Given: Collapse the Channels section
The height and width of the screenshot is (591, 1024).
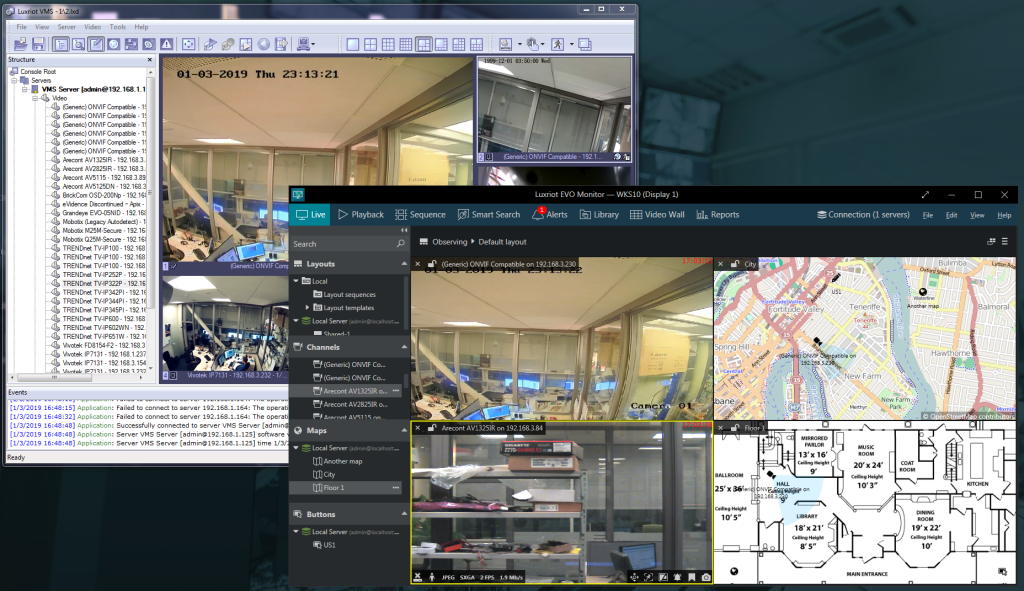Looking at the screenshot, I should pyautogui.click(x=404, y=347).
